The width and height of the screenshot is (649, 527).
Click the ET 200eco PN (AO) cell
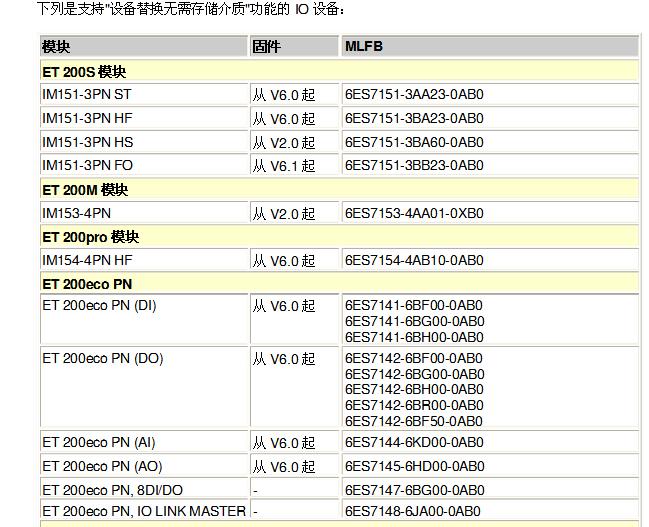(144, 466)
